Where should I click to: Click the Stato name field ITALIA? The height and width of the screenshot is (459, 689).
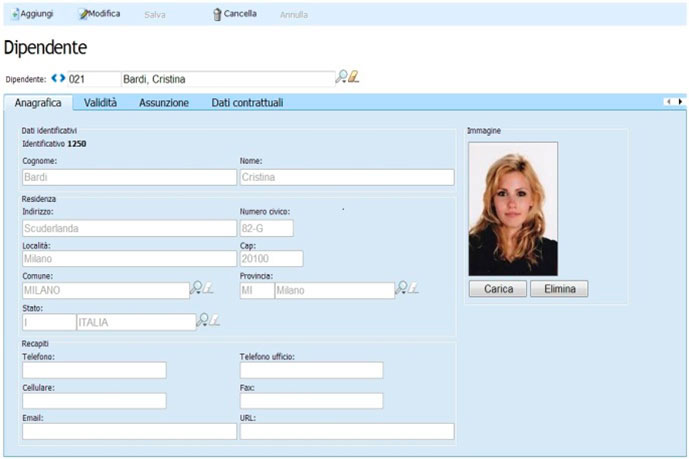(136, 322)
